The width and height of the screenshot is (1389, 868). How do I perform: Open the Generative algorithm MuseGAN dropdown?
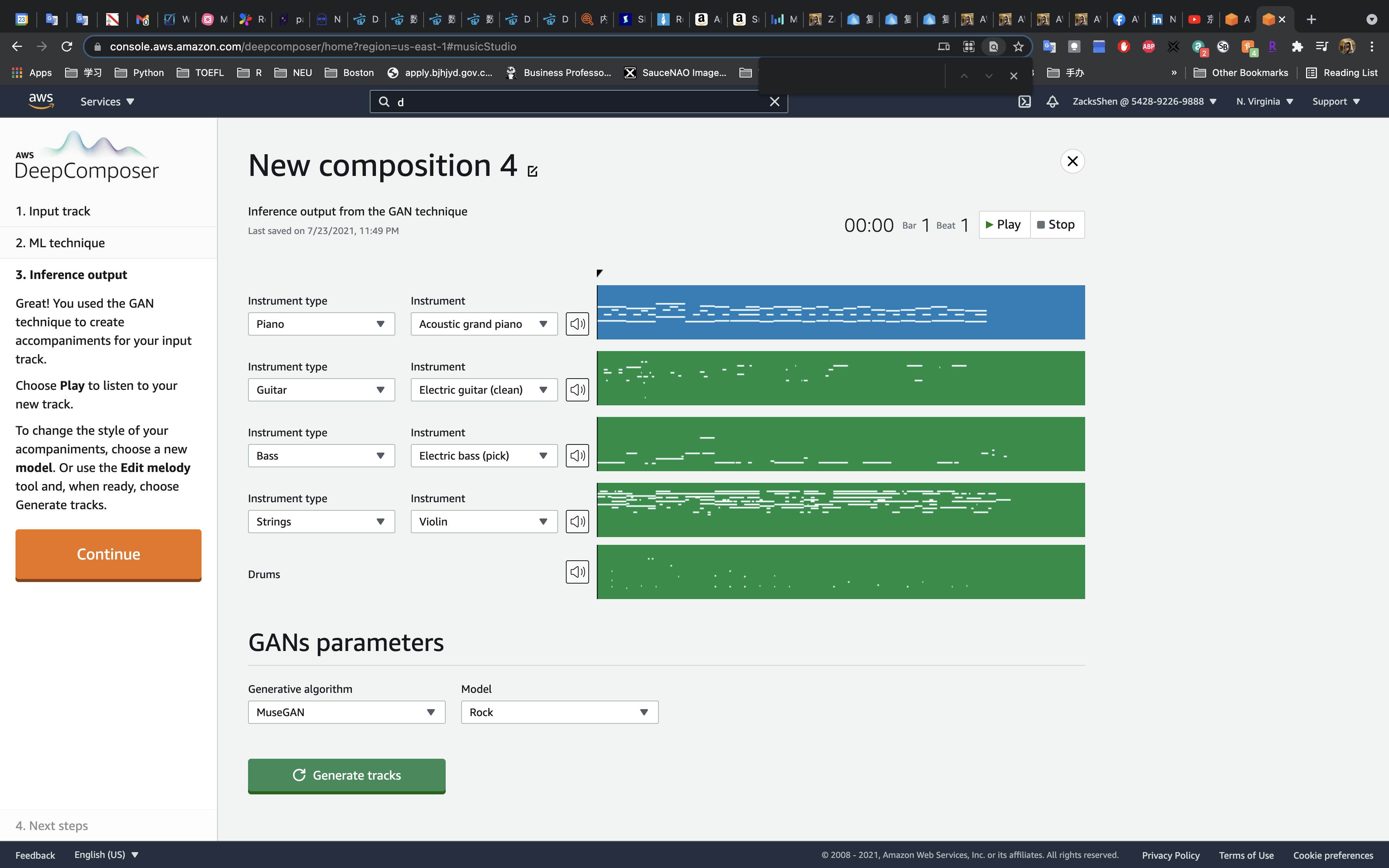346,712
